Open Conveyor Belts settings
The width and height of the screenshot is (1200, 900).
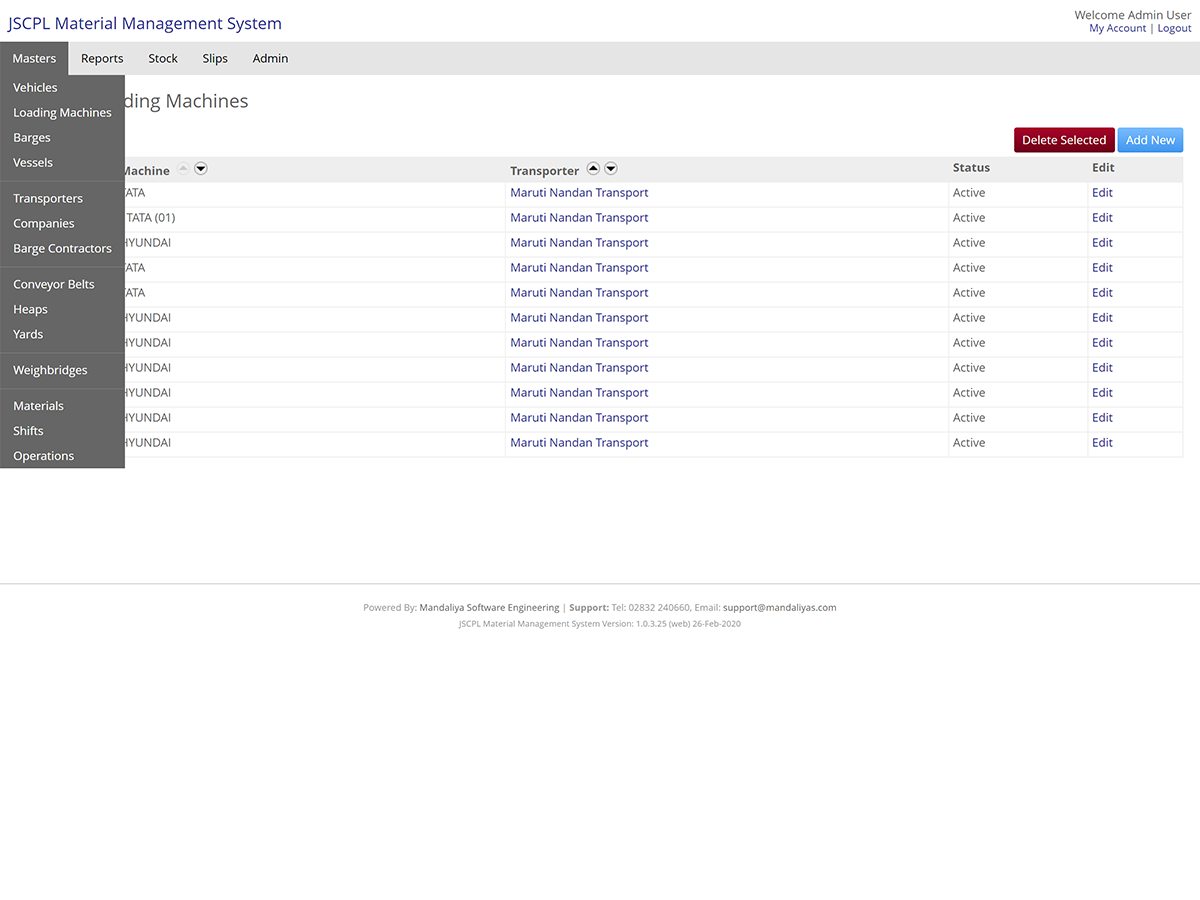(x=53, y=283)
